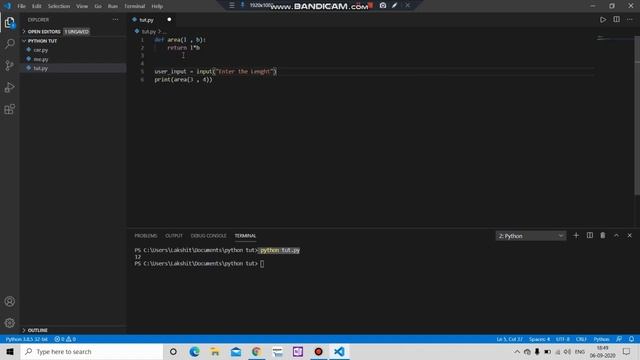640x360 pixels.
Task: Open the Source Control view
Action: (9, 65)
